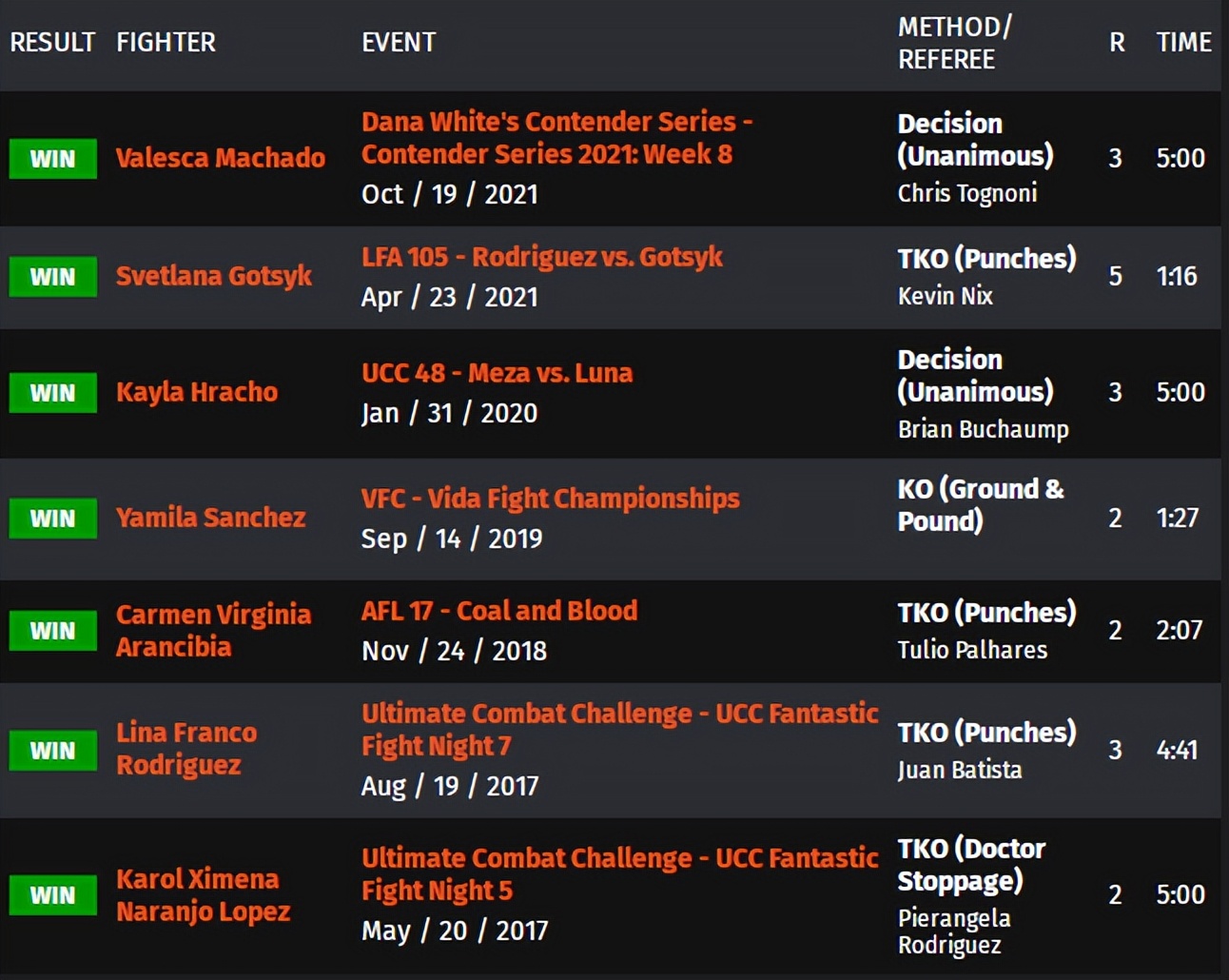
Task: Click the LFA 105 Rodriguez vs. Gotsyk event
Action: coord(541,257)
